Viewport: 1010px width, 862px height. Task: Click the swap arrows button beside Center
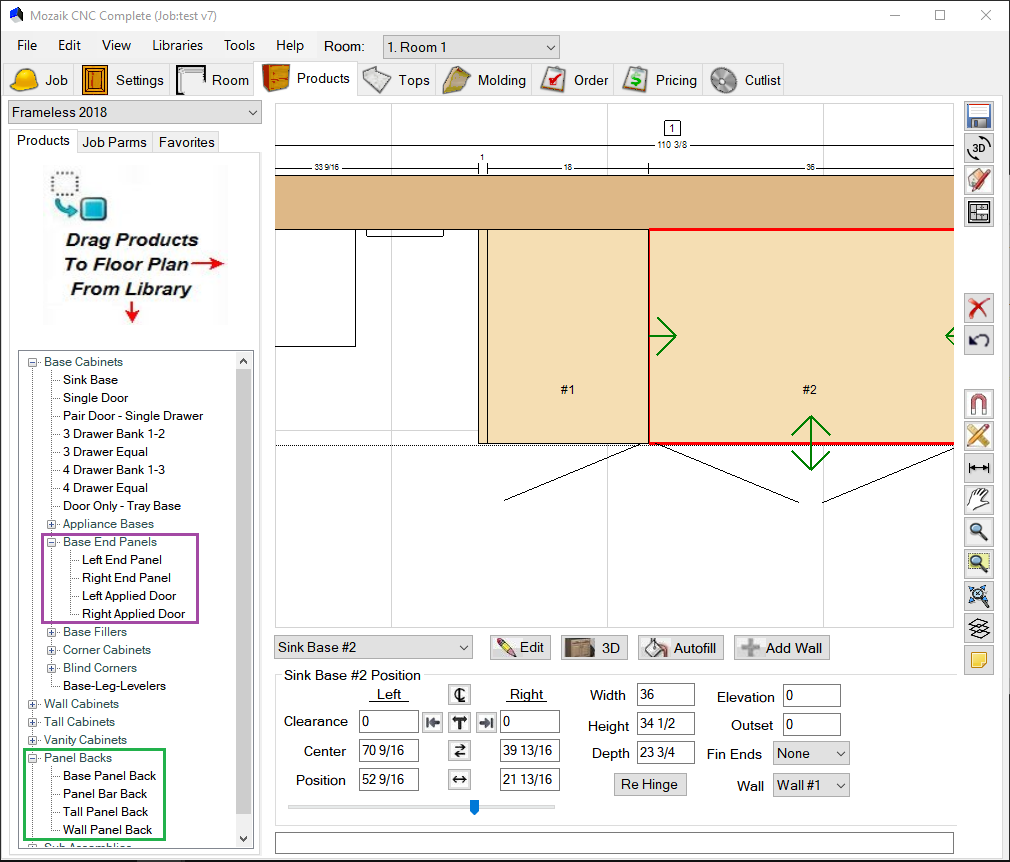click(460, 751)
